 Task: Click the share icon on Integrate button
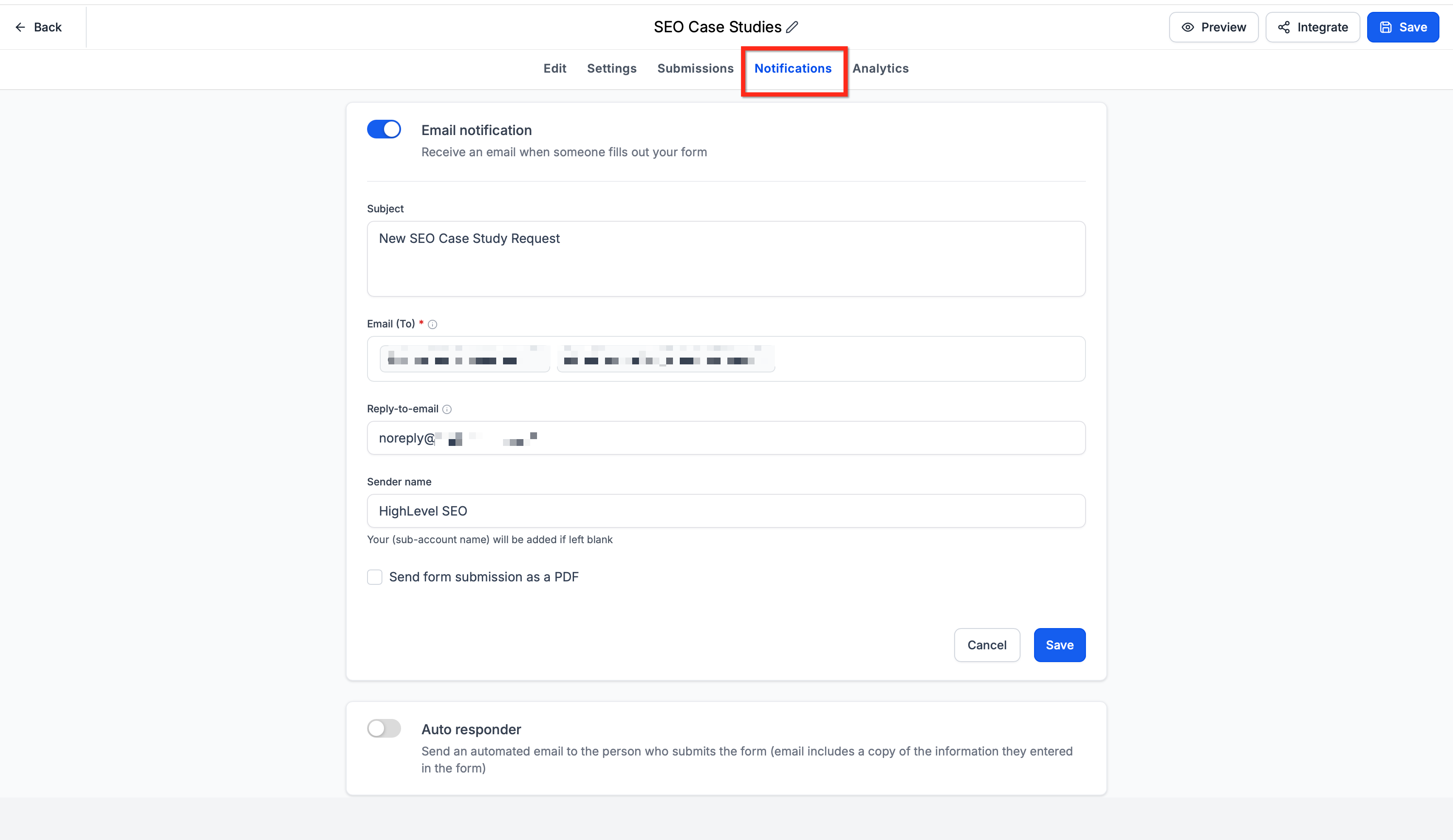click(1283, 27)
